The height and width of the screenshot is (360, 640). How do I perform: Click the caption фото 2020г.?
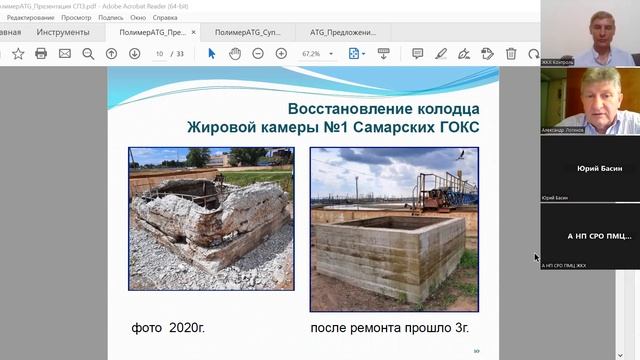pyautogui.click(x=168, y=328)
